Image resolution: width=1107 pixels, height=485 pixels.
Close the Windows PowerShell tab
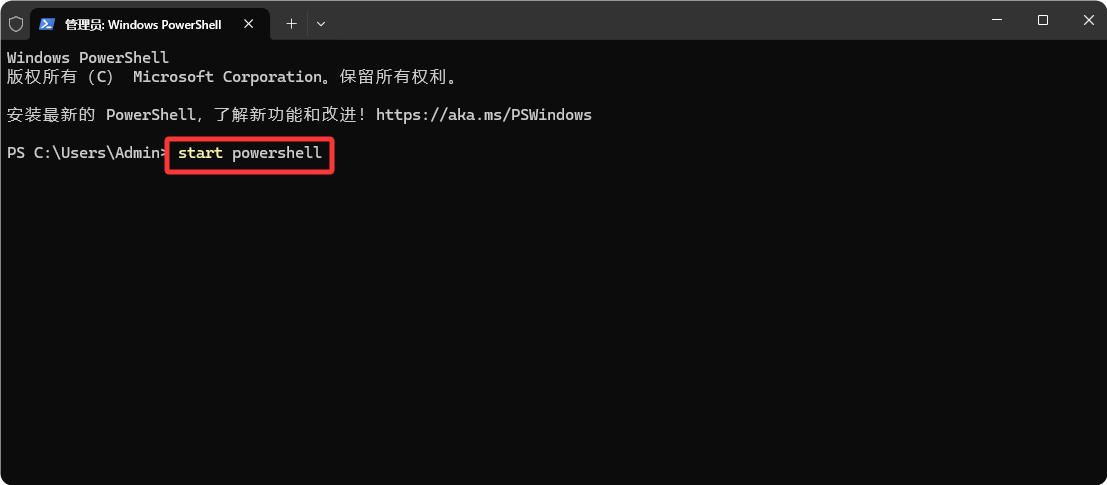(249, 24)
